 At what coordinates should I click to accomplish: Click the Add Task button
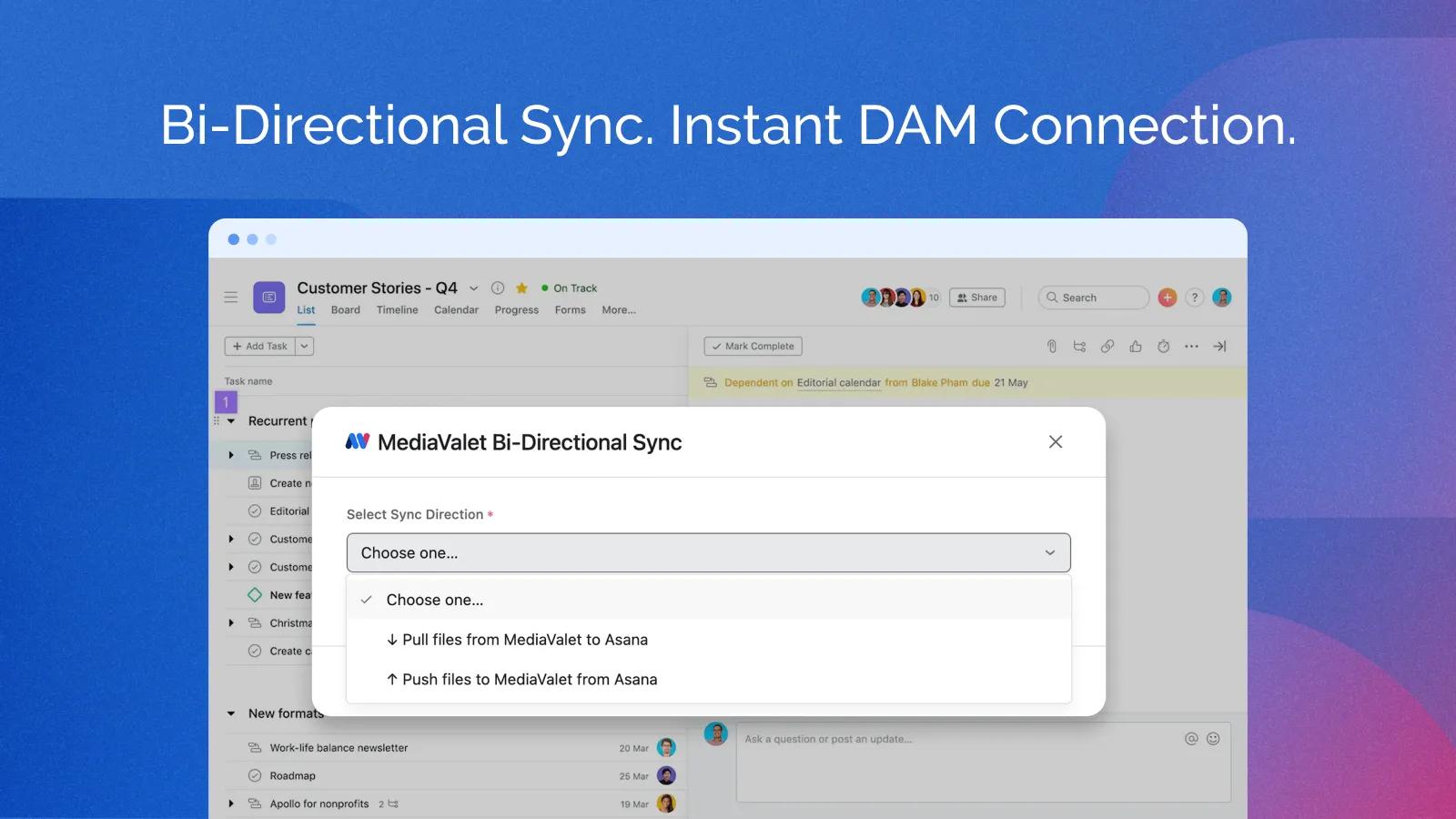(260, 346)
